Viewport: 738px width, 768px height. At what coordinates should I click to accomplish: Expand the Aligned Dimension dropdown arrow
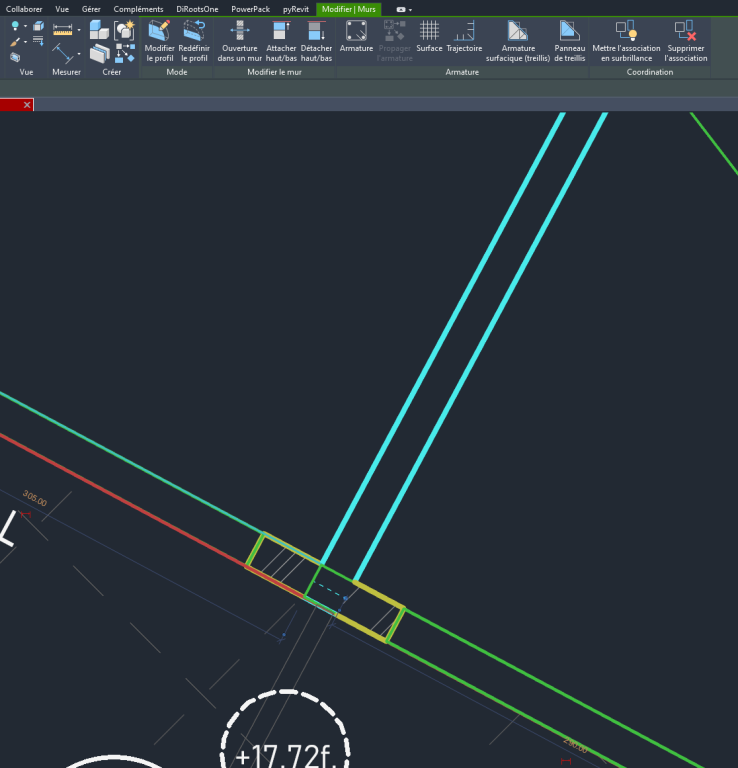[x=79, y=54]
